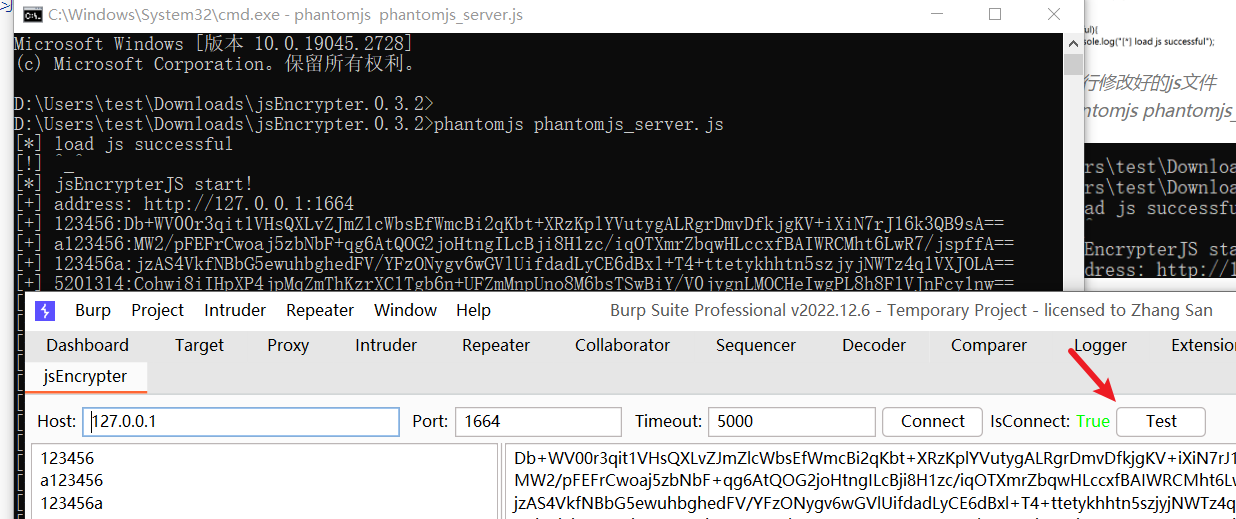This screenshot has width=1236, height=519.
Task: Switch to the Sequencer tab
Action: 756,345
